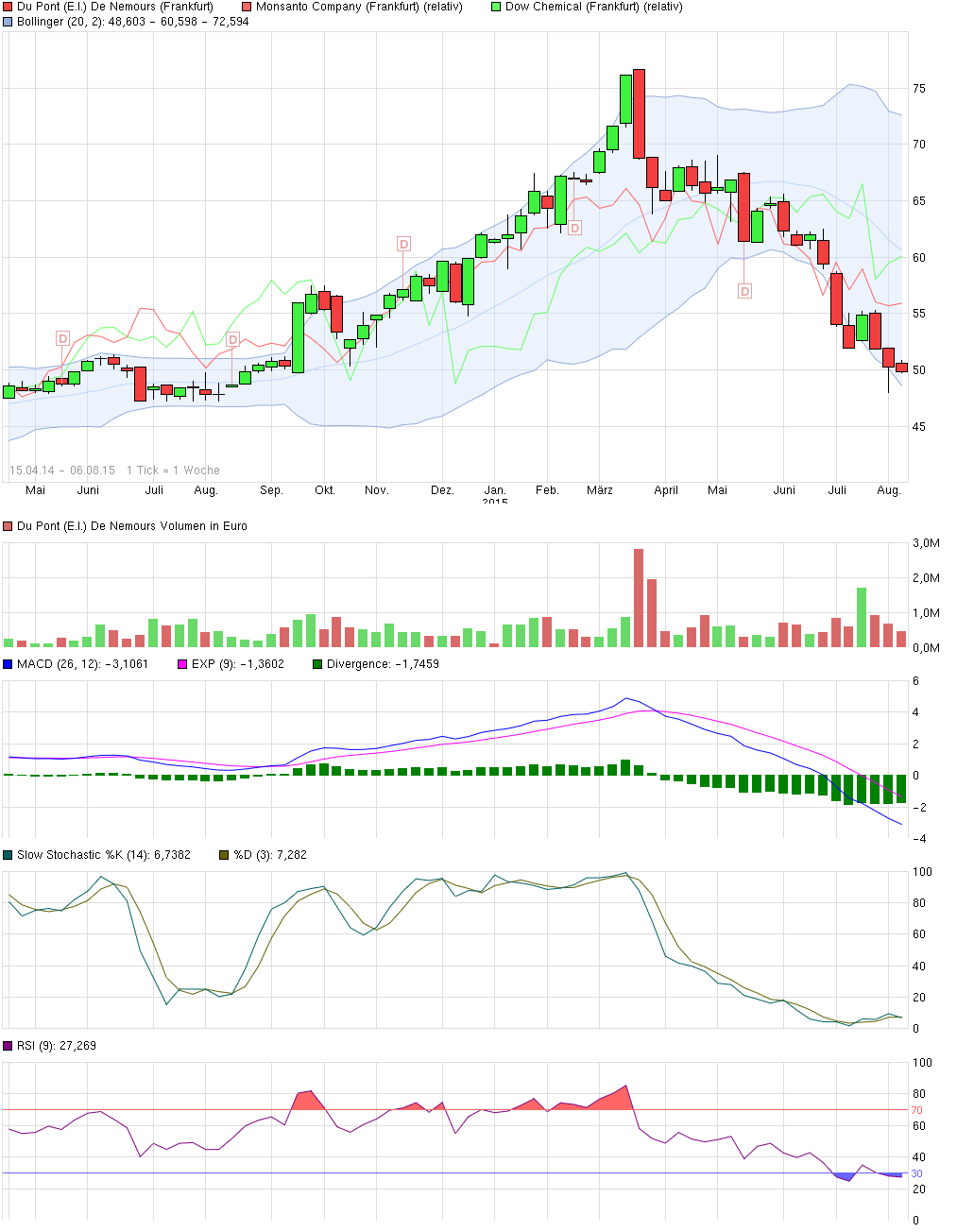
Task: Click the magenta EXP (9) legend square
Action: tap(183, 664)
